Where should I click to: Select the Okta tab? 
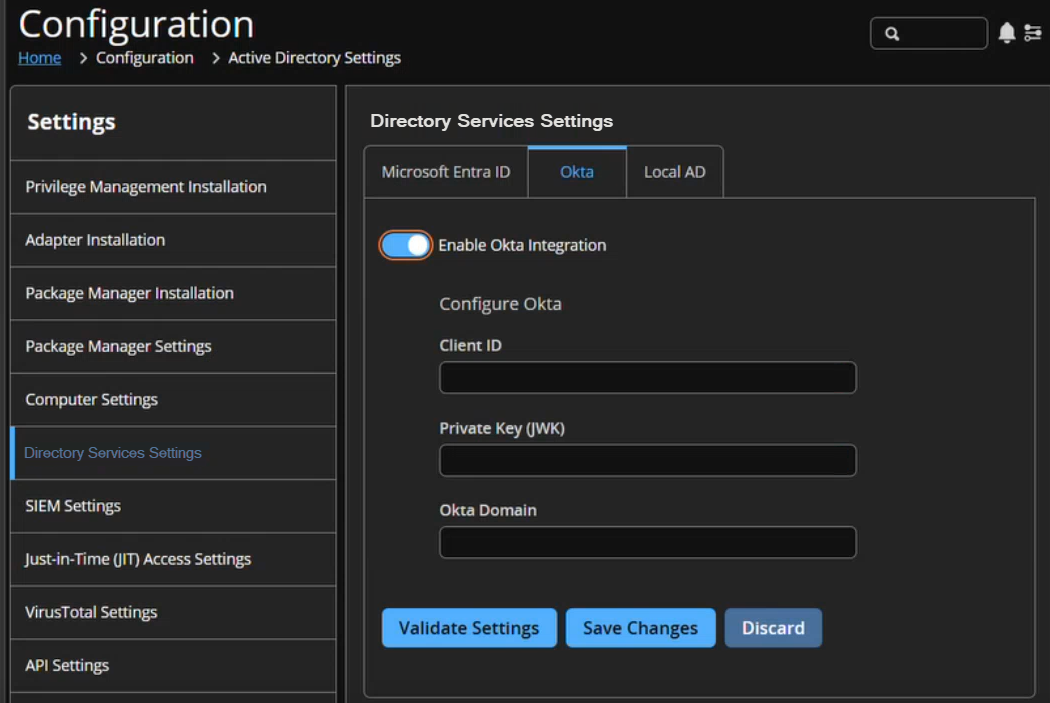pyautogui.click(x=577, y=172)
